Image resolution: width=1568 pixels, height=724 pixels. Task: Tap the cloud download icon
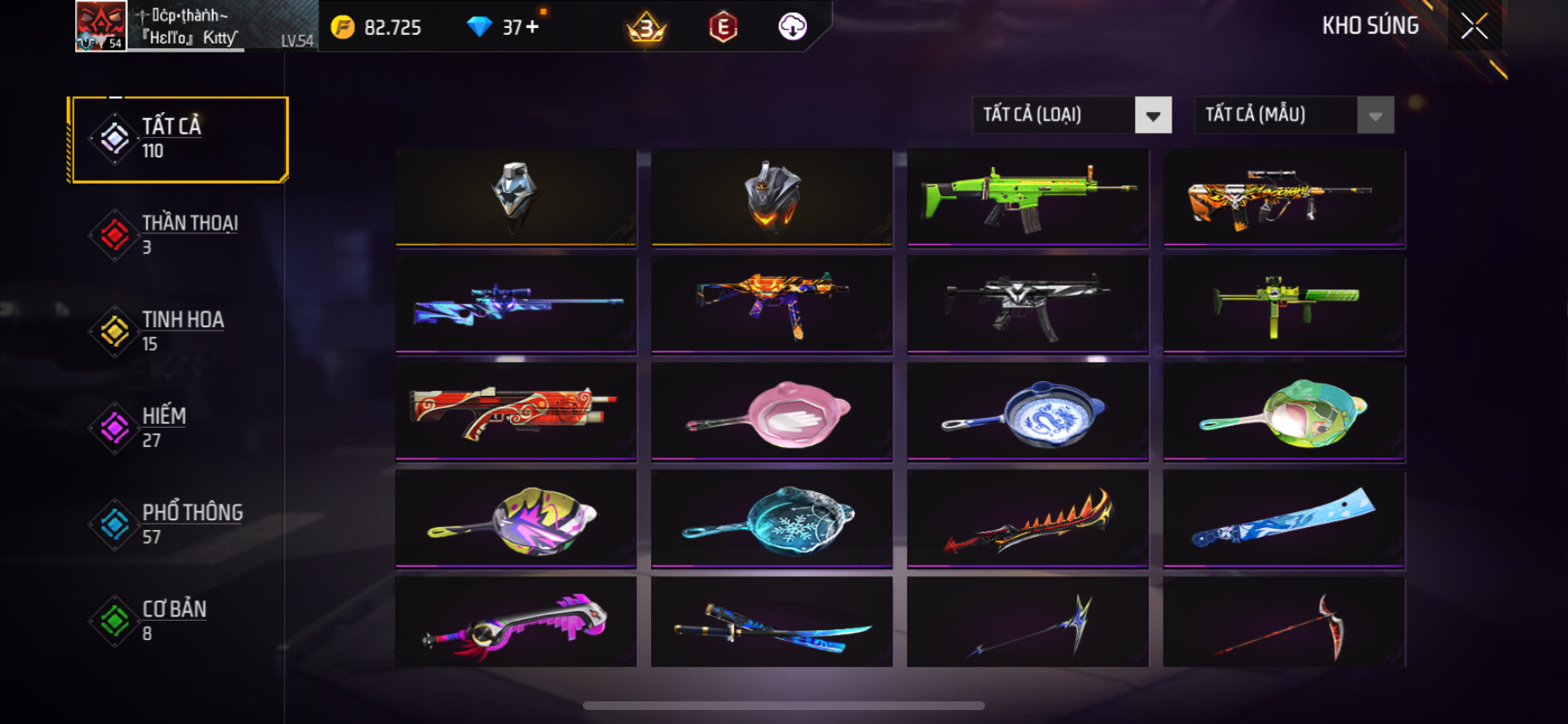[793, 27]
